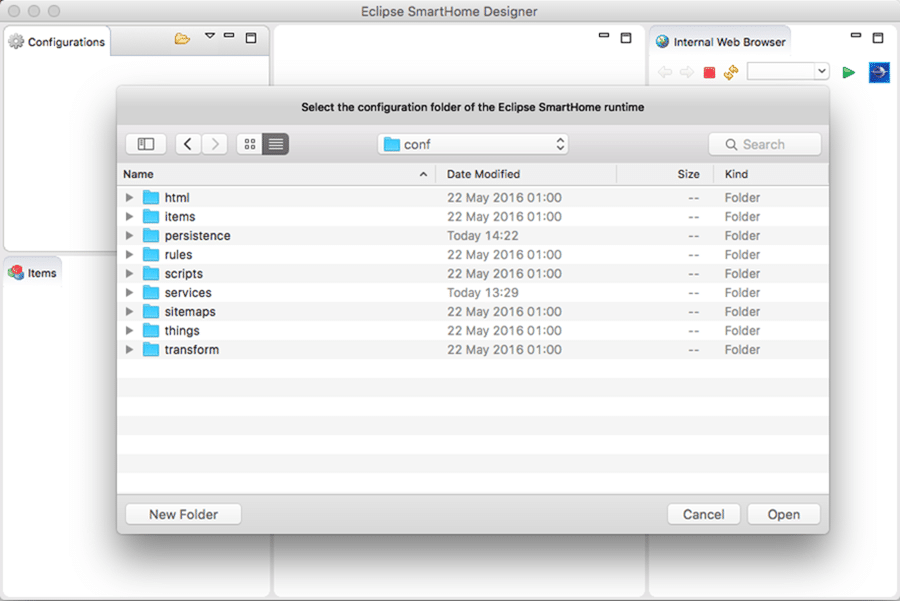Expand the transform folder

(130, 349)
